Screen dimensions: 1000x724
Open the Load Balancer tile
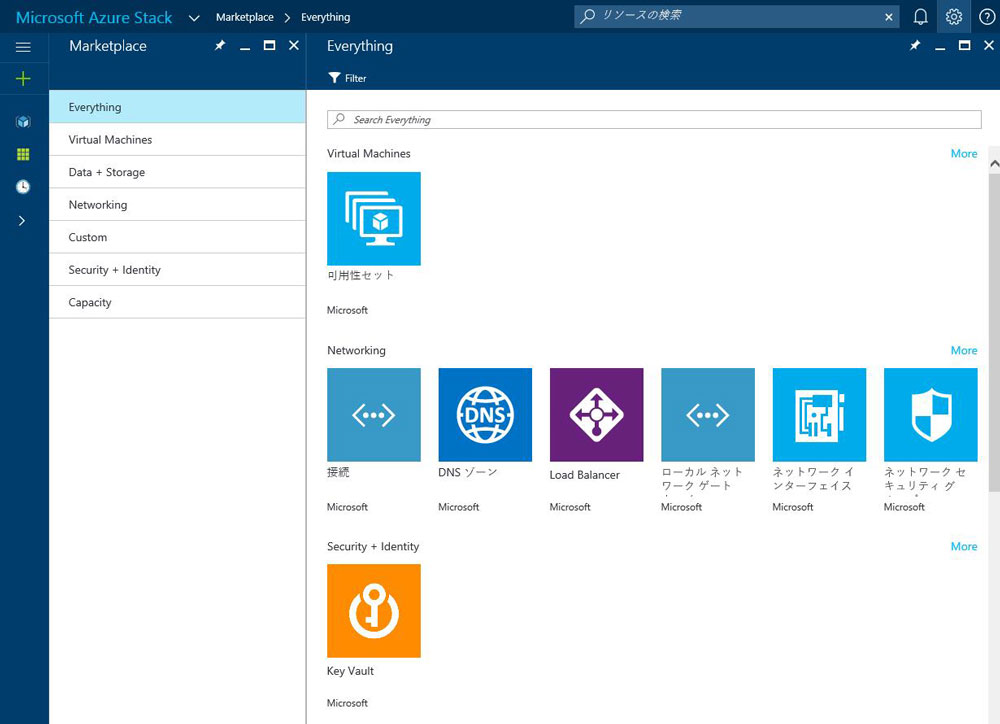tap(596, 415)
